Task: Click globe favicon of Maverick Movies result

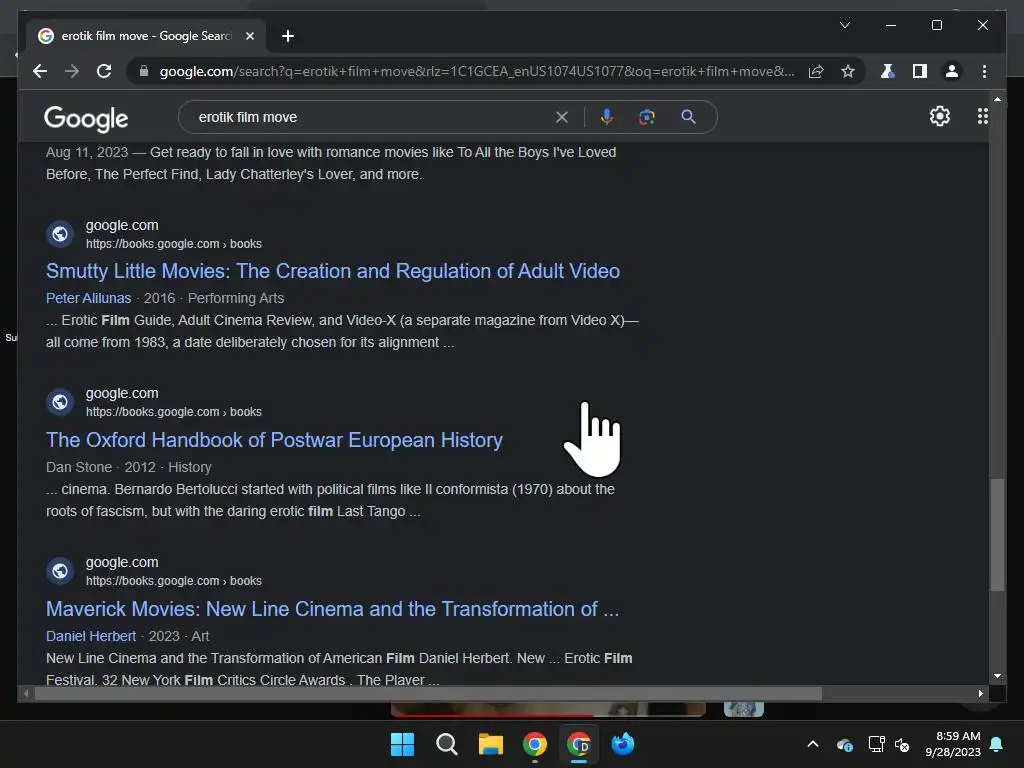Action: pyautogui.click(x=60, y=571)
